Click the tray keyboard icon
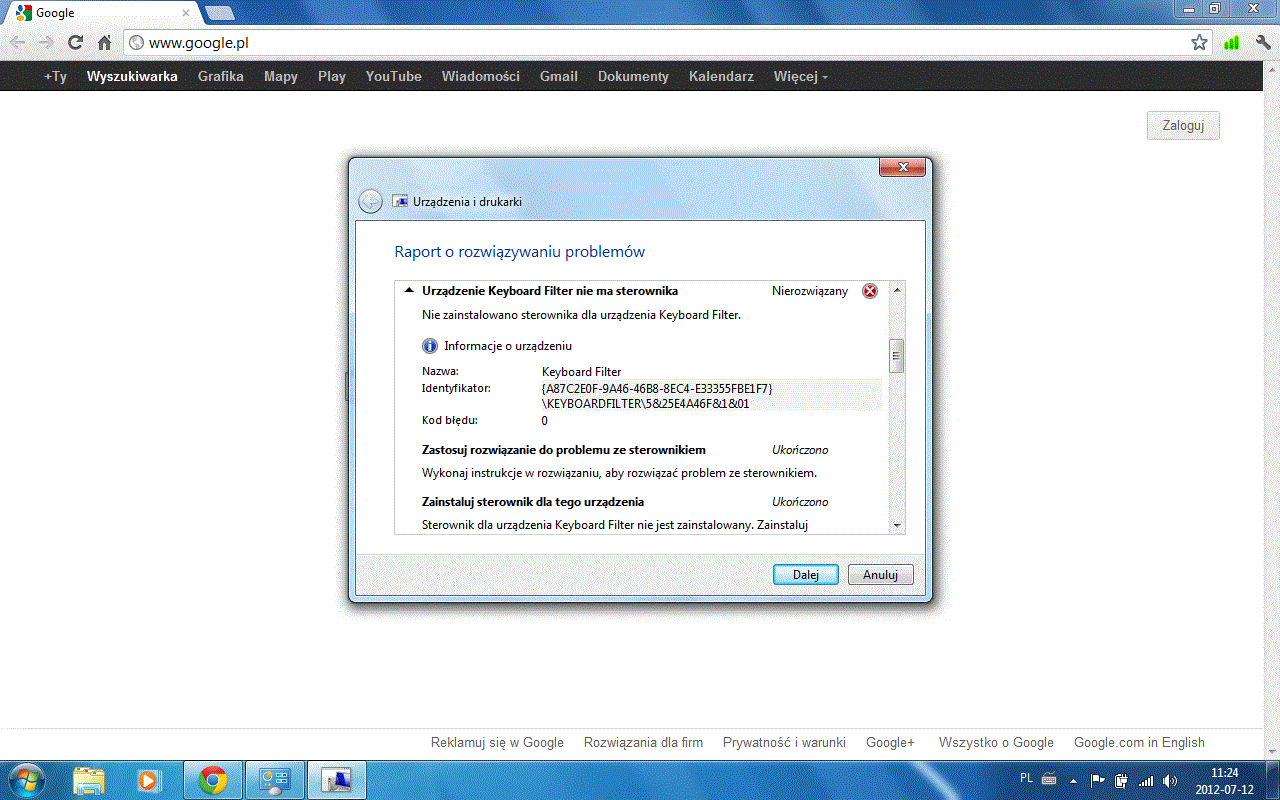This screenshot has width=1280, height=800. click(x=1049, y=779)
